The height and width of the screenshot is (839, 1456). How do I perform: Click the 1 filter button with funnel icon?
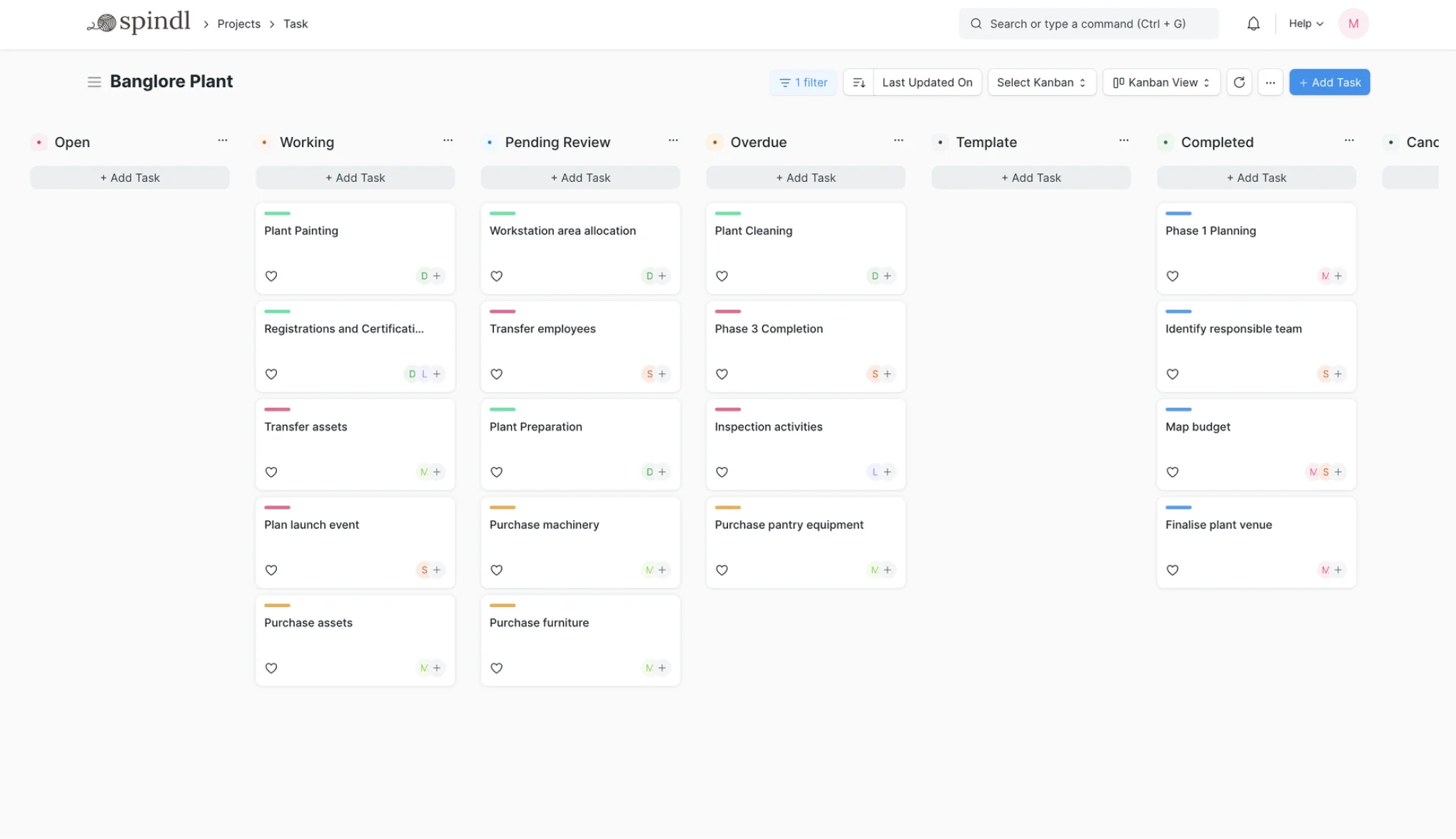point(802,82)
